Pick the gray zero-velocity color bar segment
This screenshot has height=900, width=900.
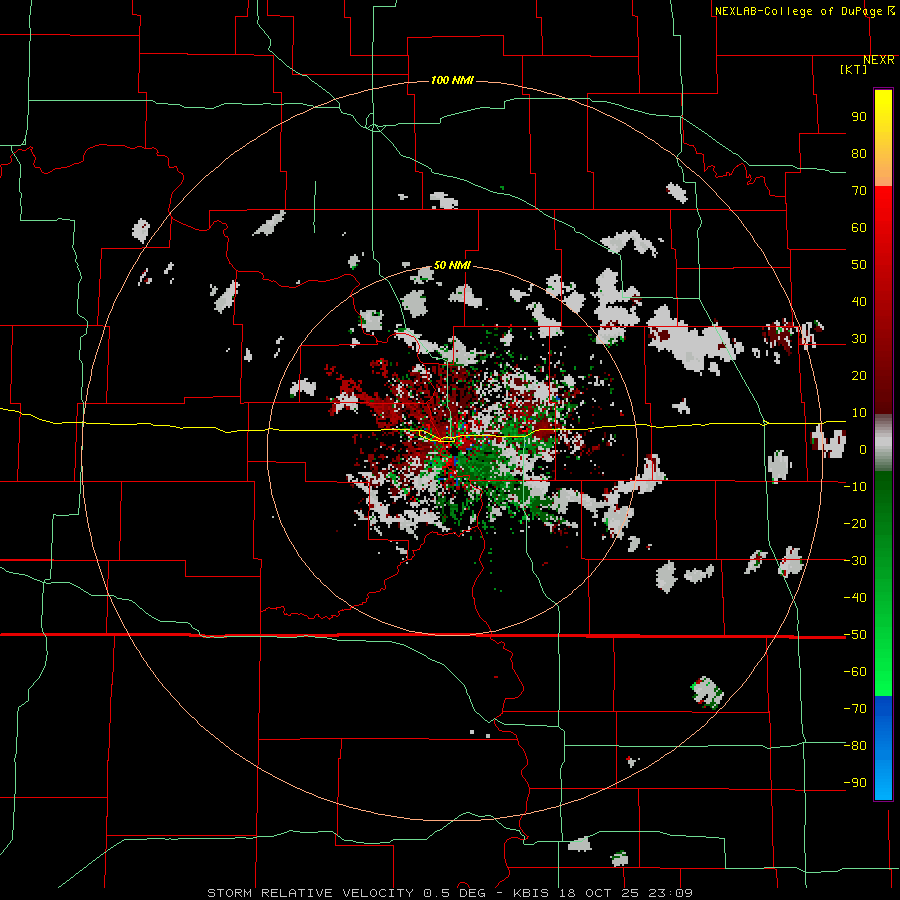[883, 445]
